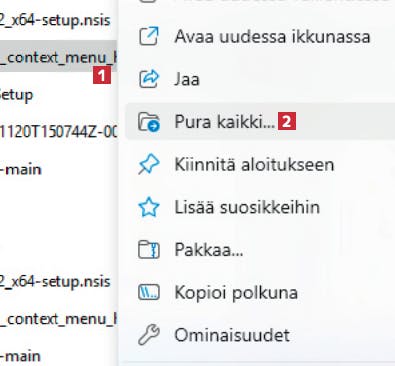Click the Pura kaikki folder icon
The image size is (395, 366).
pyautogui.click(x=149, y=122)
